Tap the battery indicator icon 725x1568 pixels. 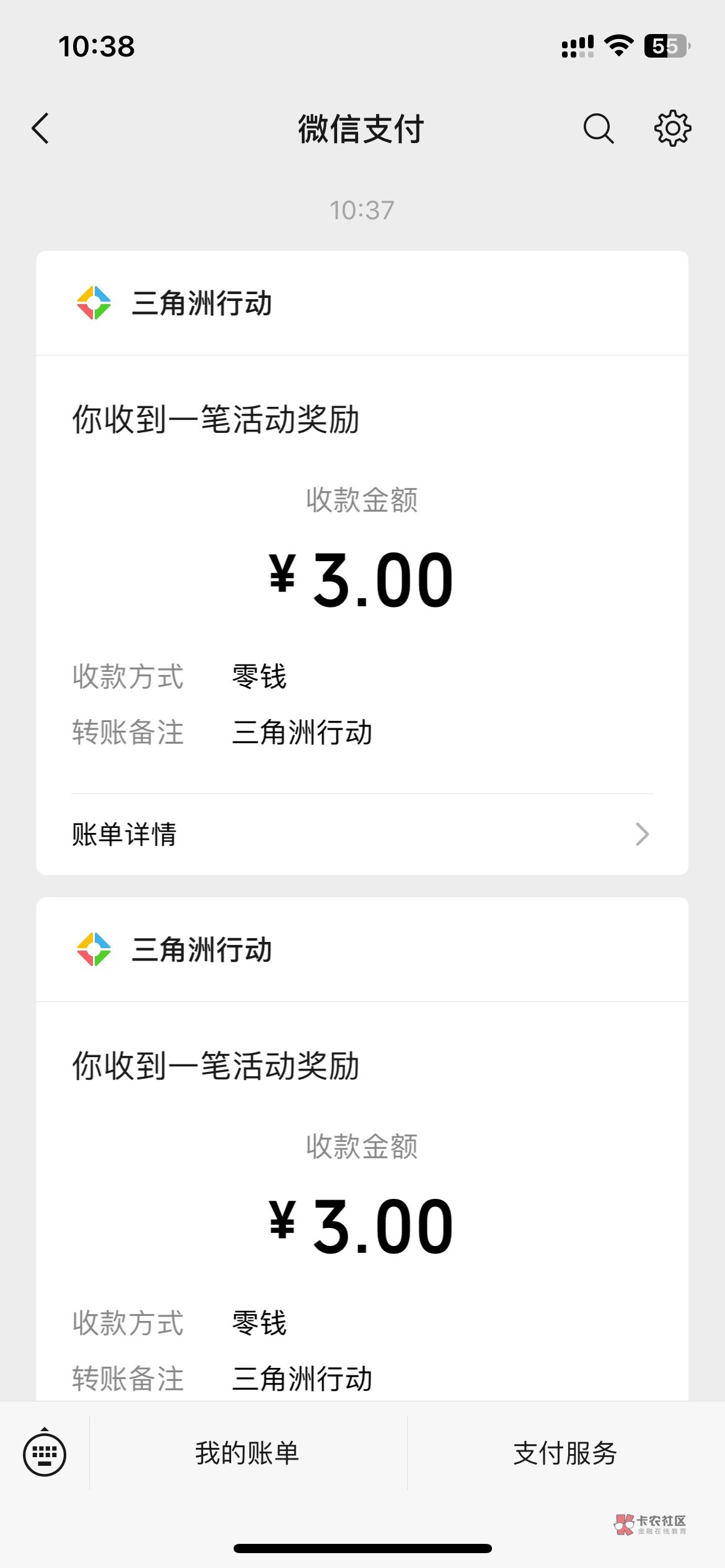[667, 46]
